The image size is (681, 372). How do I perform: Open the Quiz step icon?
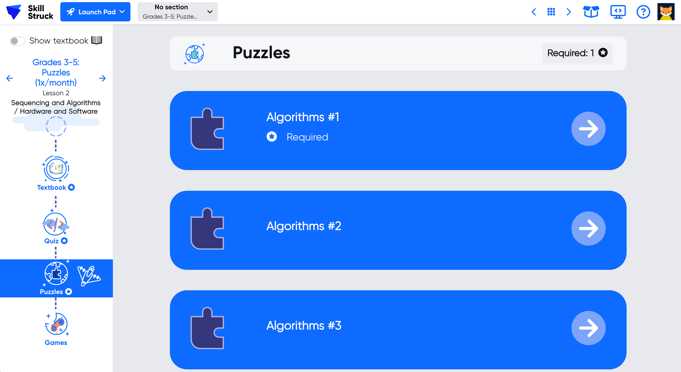point(56,224)
